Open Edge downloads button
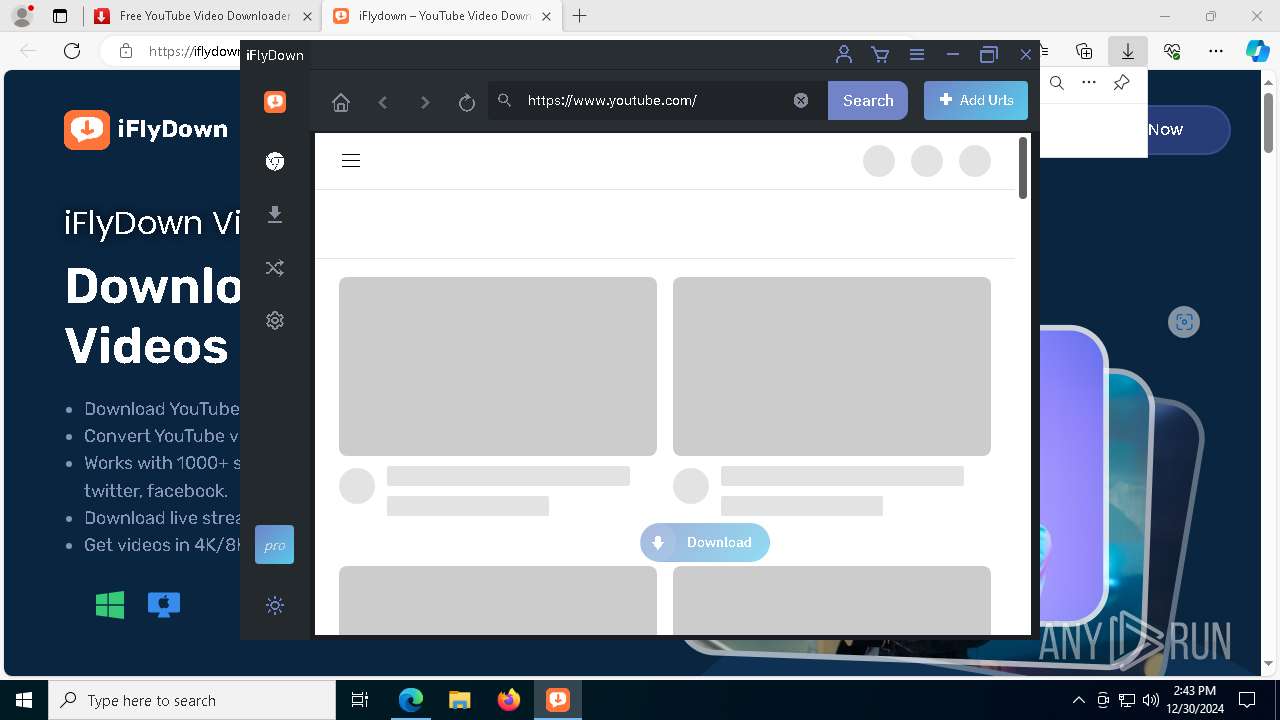This screenshot has height=720, width=1280. pyautogui.click(x=1128, y=51)
